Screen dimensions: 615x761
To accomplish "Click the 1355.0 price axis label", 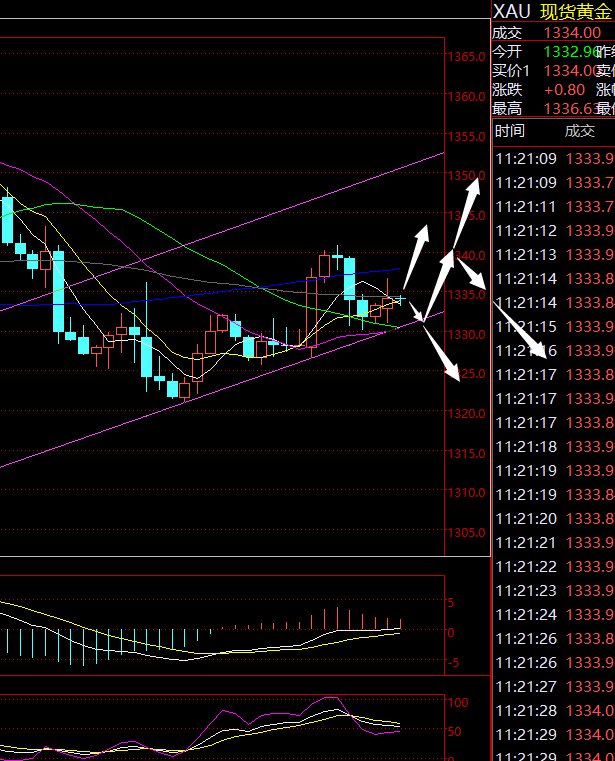I will [x=466, y=137].
